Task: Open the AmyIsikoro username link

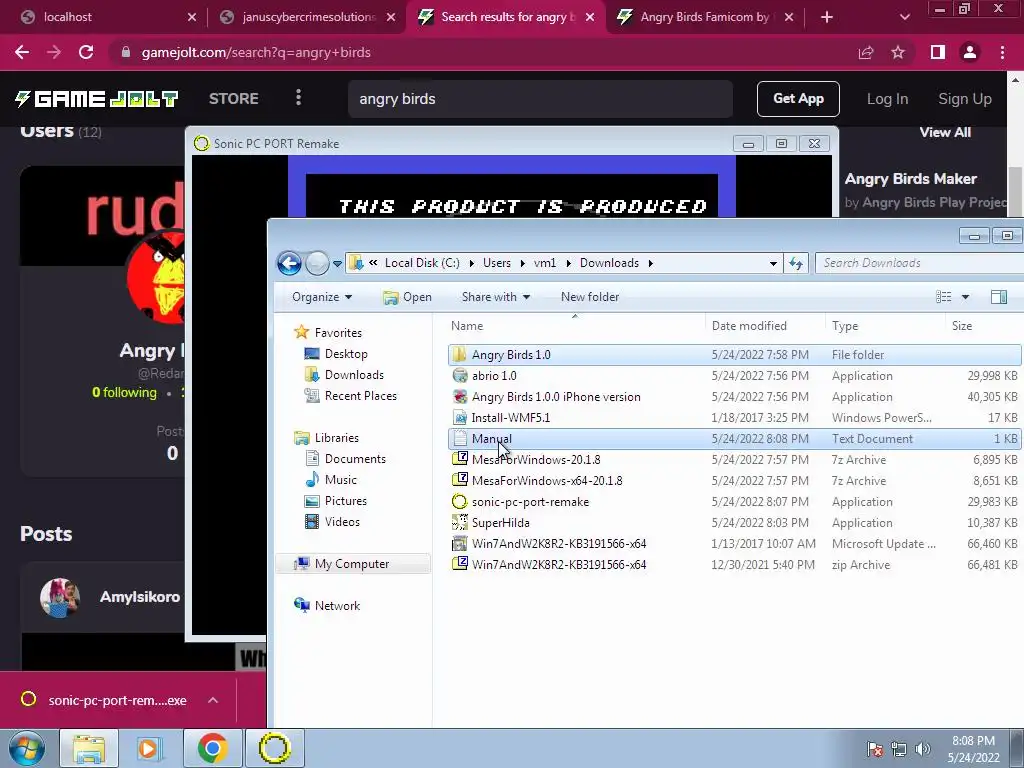Action: (x=140, y=597)
